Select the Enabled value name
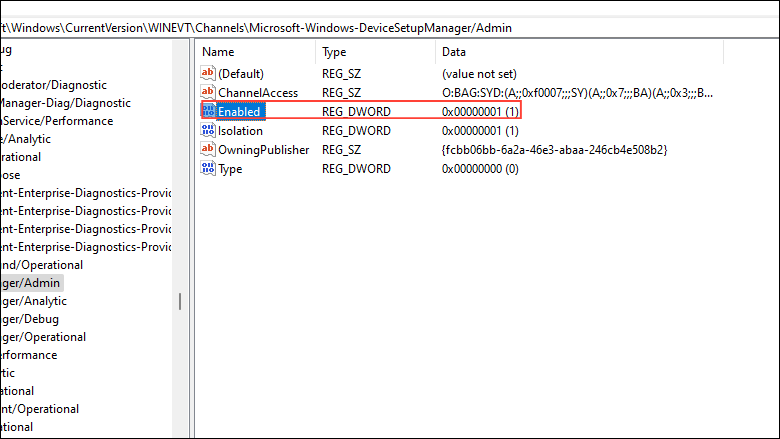Image resolution: width=780 pixels, height=439 pixels. click(239, 112)
